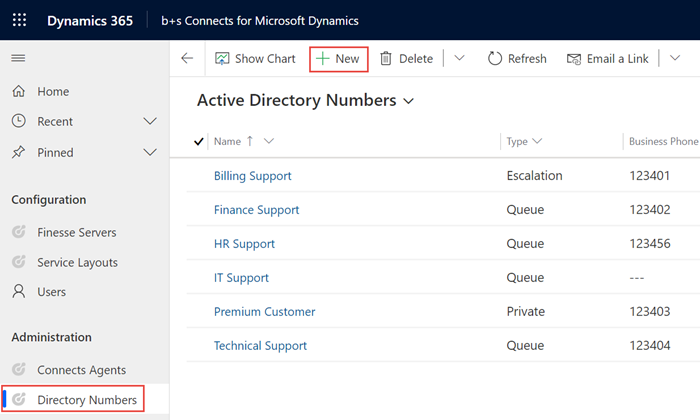
Task: Open the Email a Link dropdown arrow
Action: tap(675, 58)
